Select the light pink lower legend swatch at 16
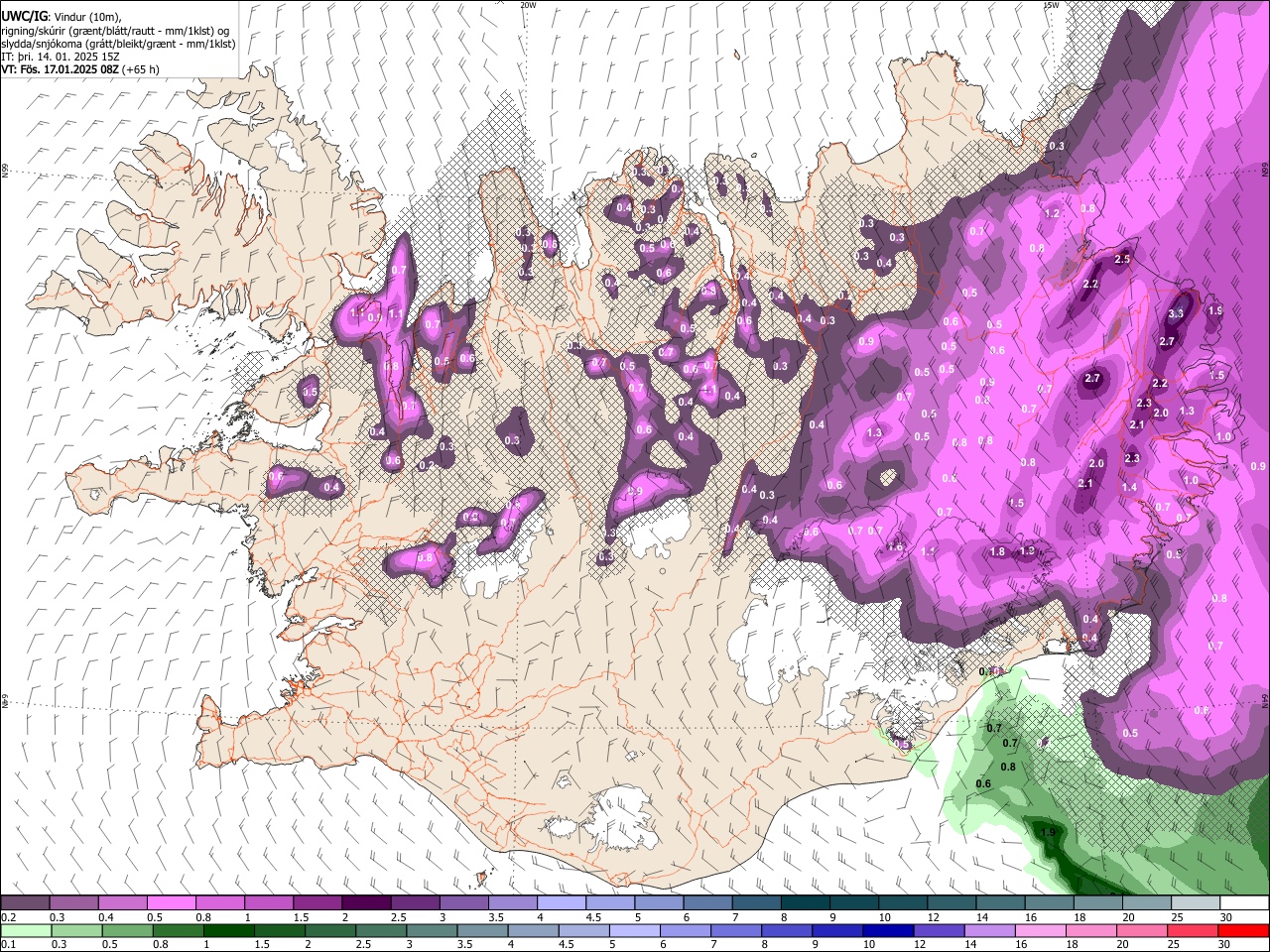The image size is (1270, 952). click(x=1039, y=931)
